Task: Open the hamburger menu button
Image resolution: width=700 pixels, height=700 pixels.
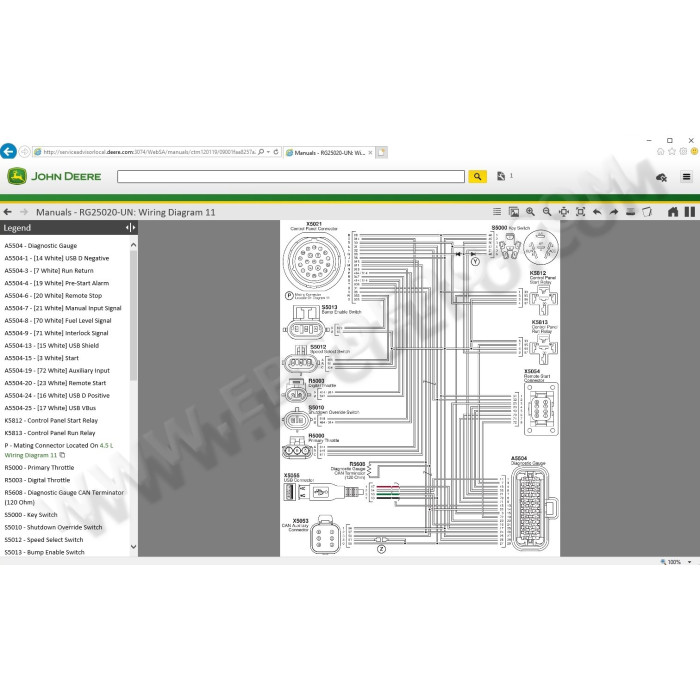Action: [x=686, y=177]
